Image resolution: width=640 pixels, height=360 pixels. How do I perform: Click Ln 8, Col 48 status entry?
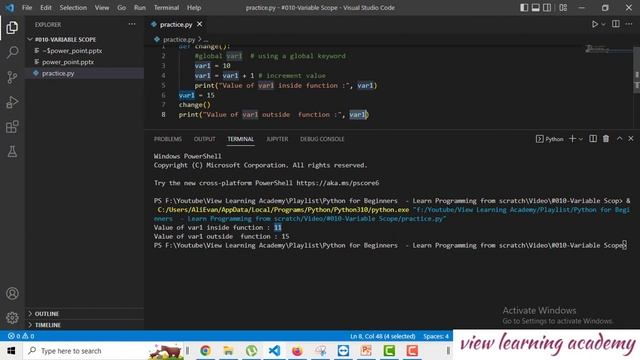point(382,336)
